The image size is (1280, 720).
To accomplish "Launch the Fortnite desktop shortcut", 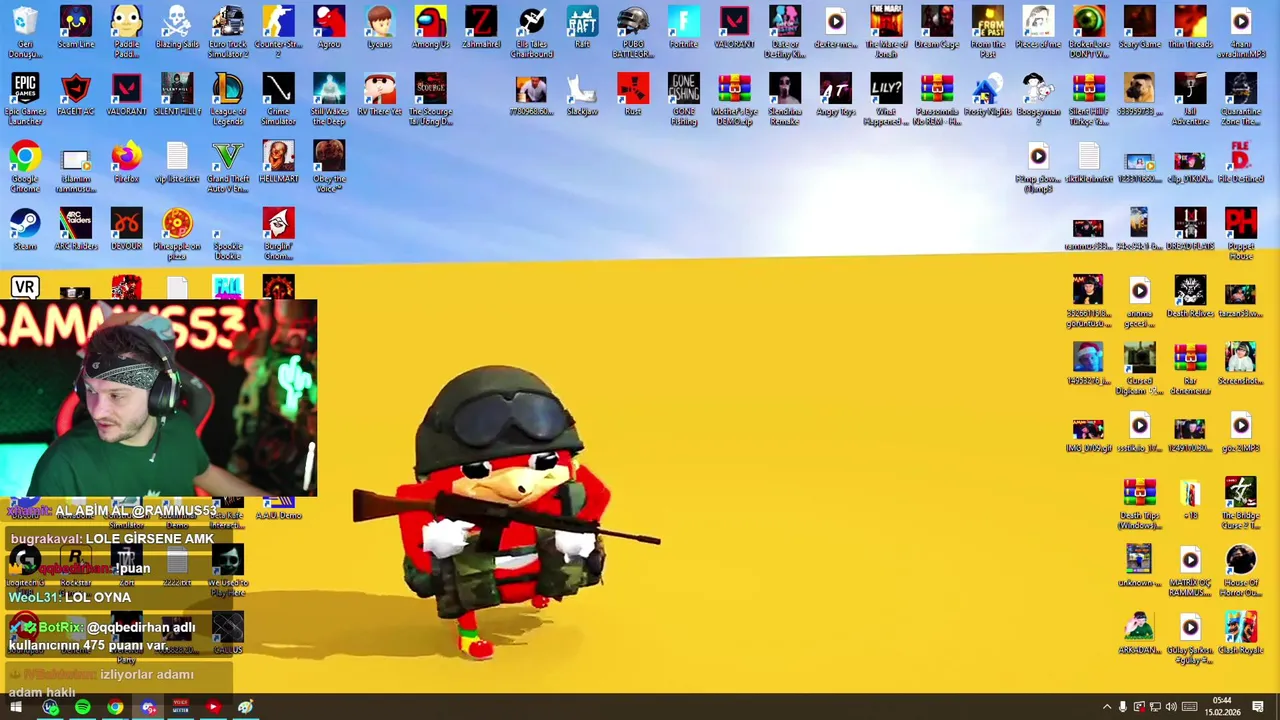I will coord(683,27).
